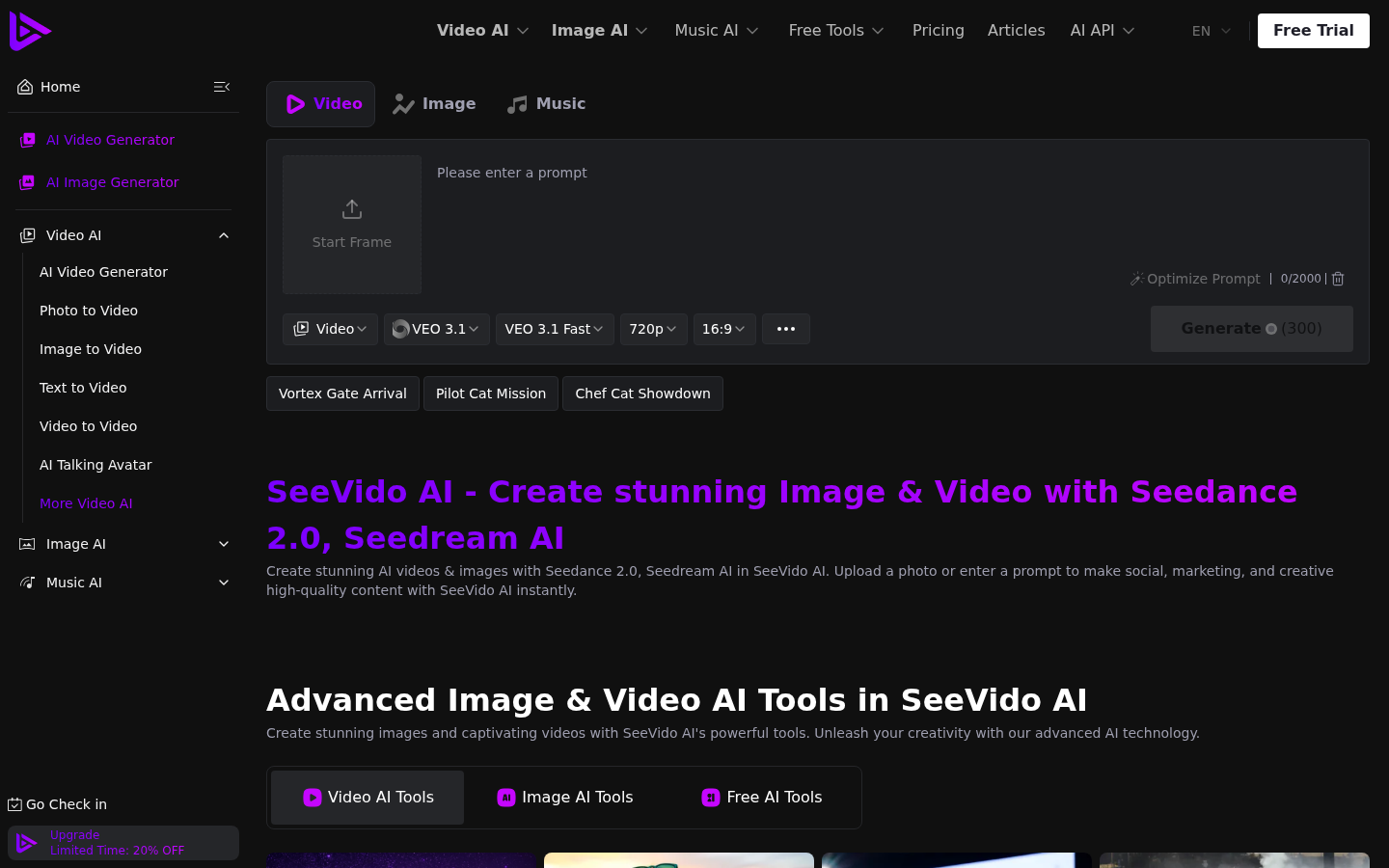Viewport: 1389px width, 868px height.
Task: Click the Upgrade banner logo icon
Action: (x=27, y=843)
